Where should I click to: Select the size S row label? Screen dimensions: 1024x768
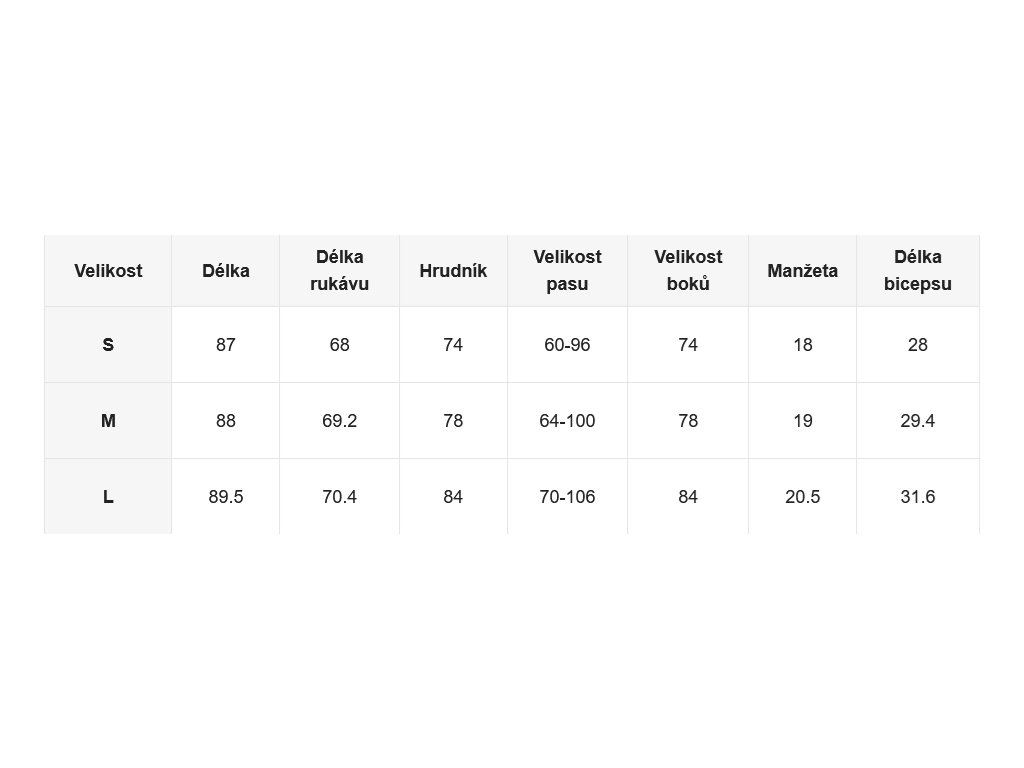[x=108, y=345]
